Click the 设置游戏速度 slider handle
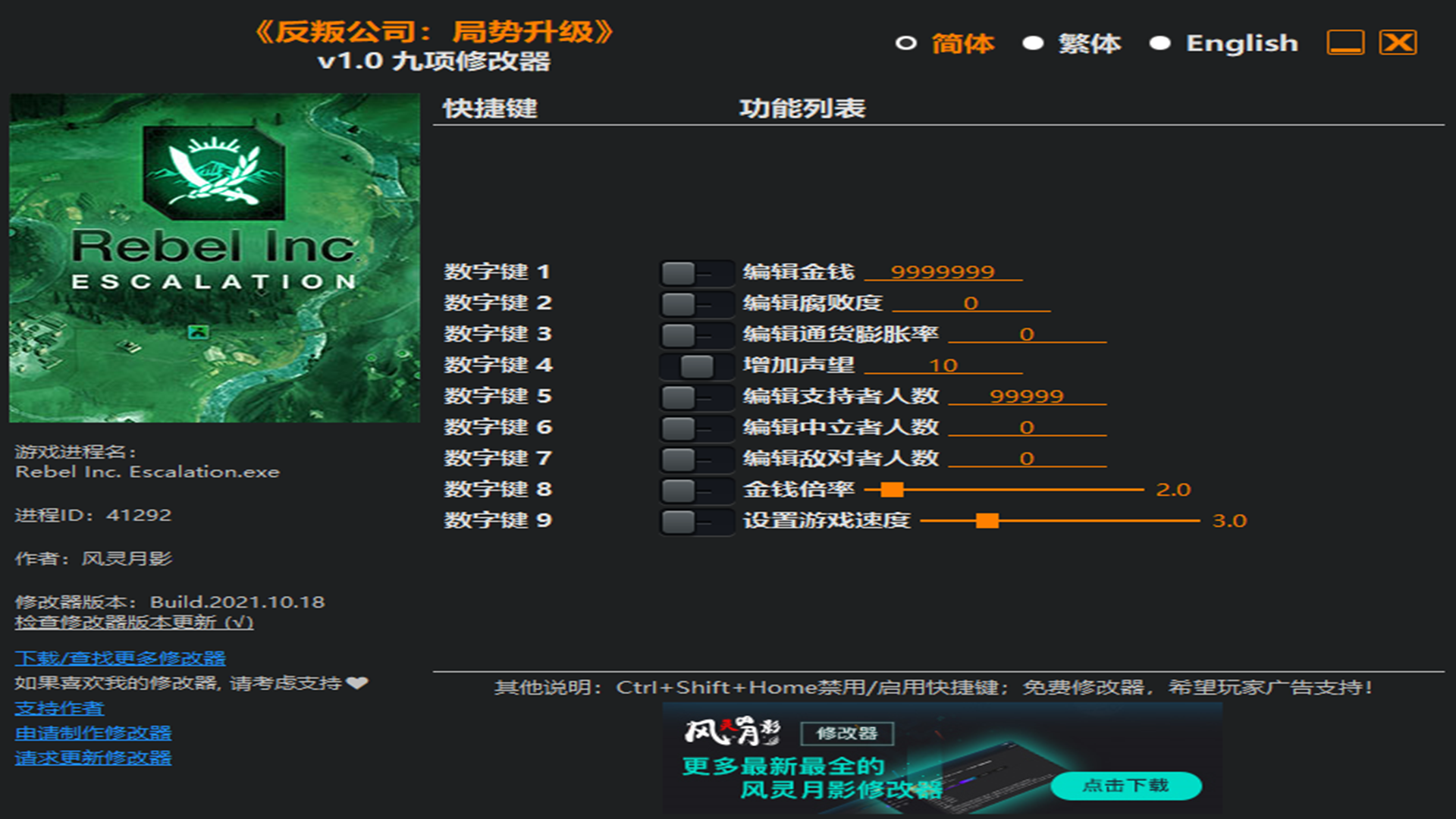Screen dimensions: 1456x819 (987, 521)
